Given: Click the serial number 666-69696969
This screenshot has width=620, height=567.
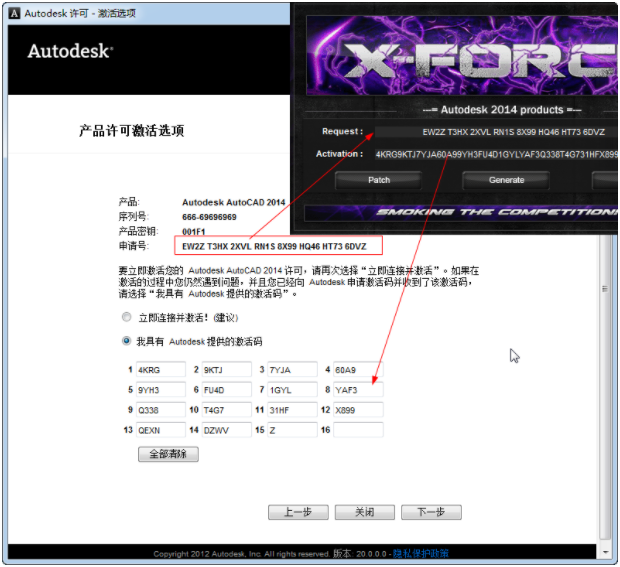Looking at the screenshot, I should [x=209, y=217].
